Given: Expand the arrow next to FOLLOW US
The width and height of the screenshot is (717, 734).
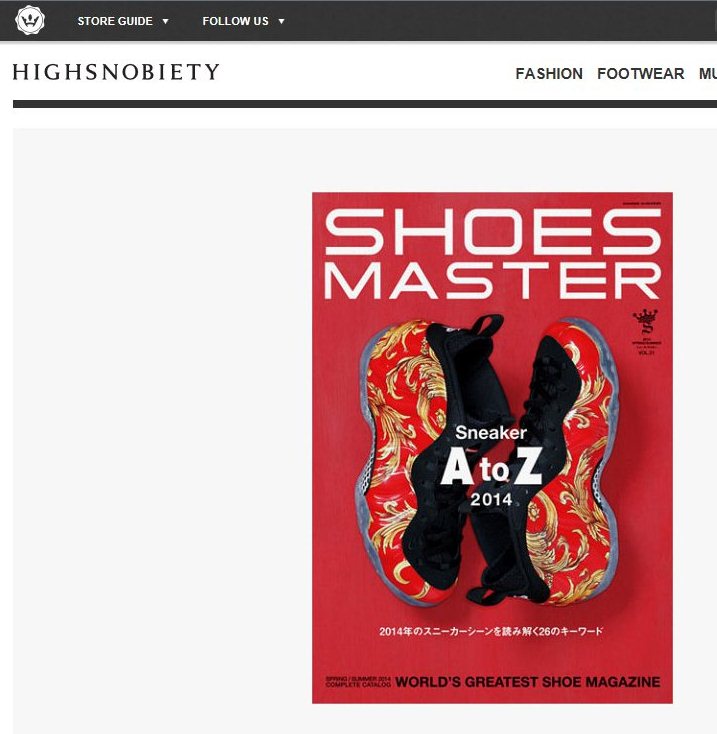Looking at the screenshot, I should tap(281, 21).
